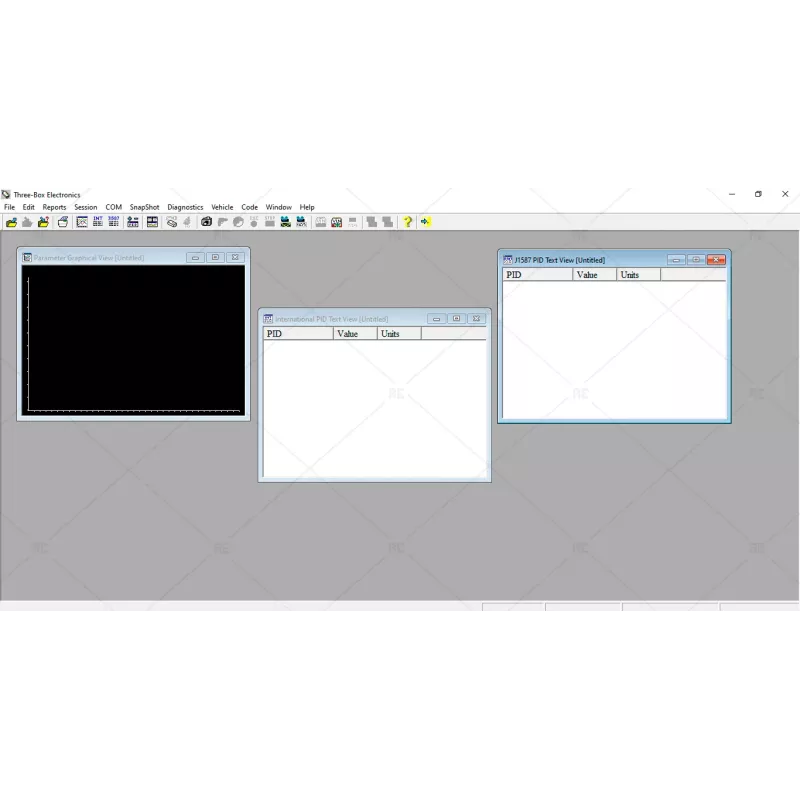Open the SnapShot menu
Image resolution: width=800 pixels, height=800 pixels.
coord(144,207)
